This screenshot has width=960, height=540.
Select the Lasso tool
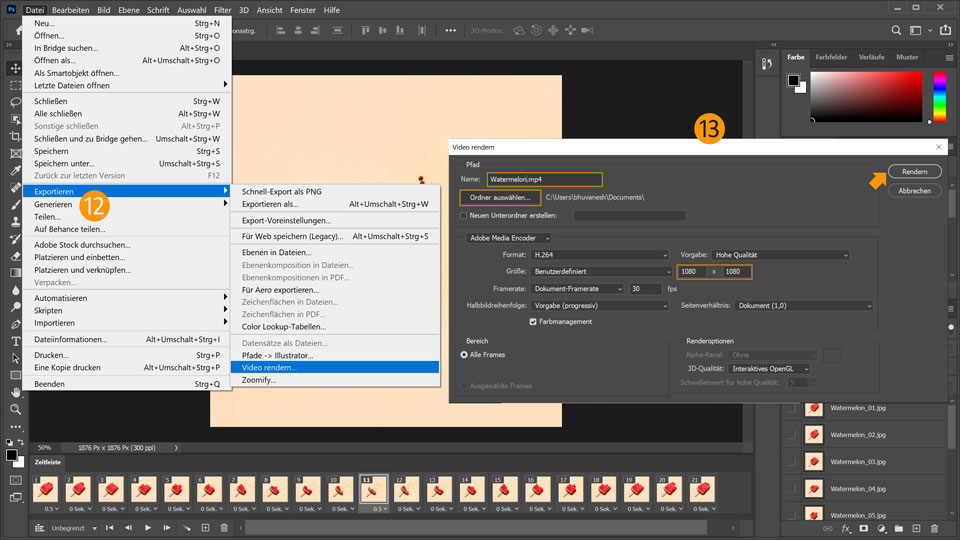coord(15,102)
